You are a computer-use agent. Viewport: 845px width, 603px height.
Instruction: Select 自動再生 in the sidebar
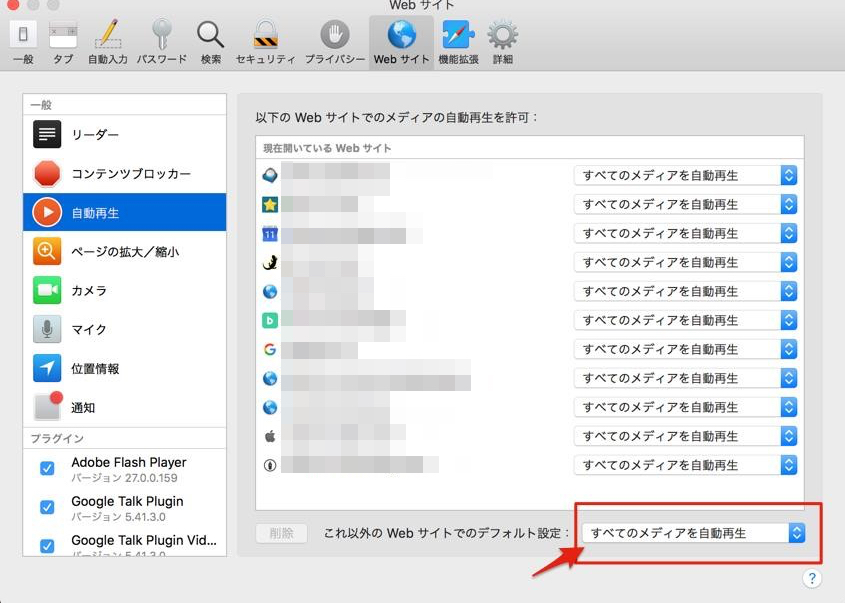pyautogui.click(x=124, y=212)
